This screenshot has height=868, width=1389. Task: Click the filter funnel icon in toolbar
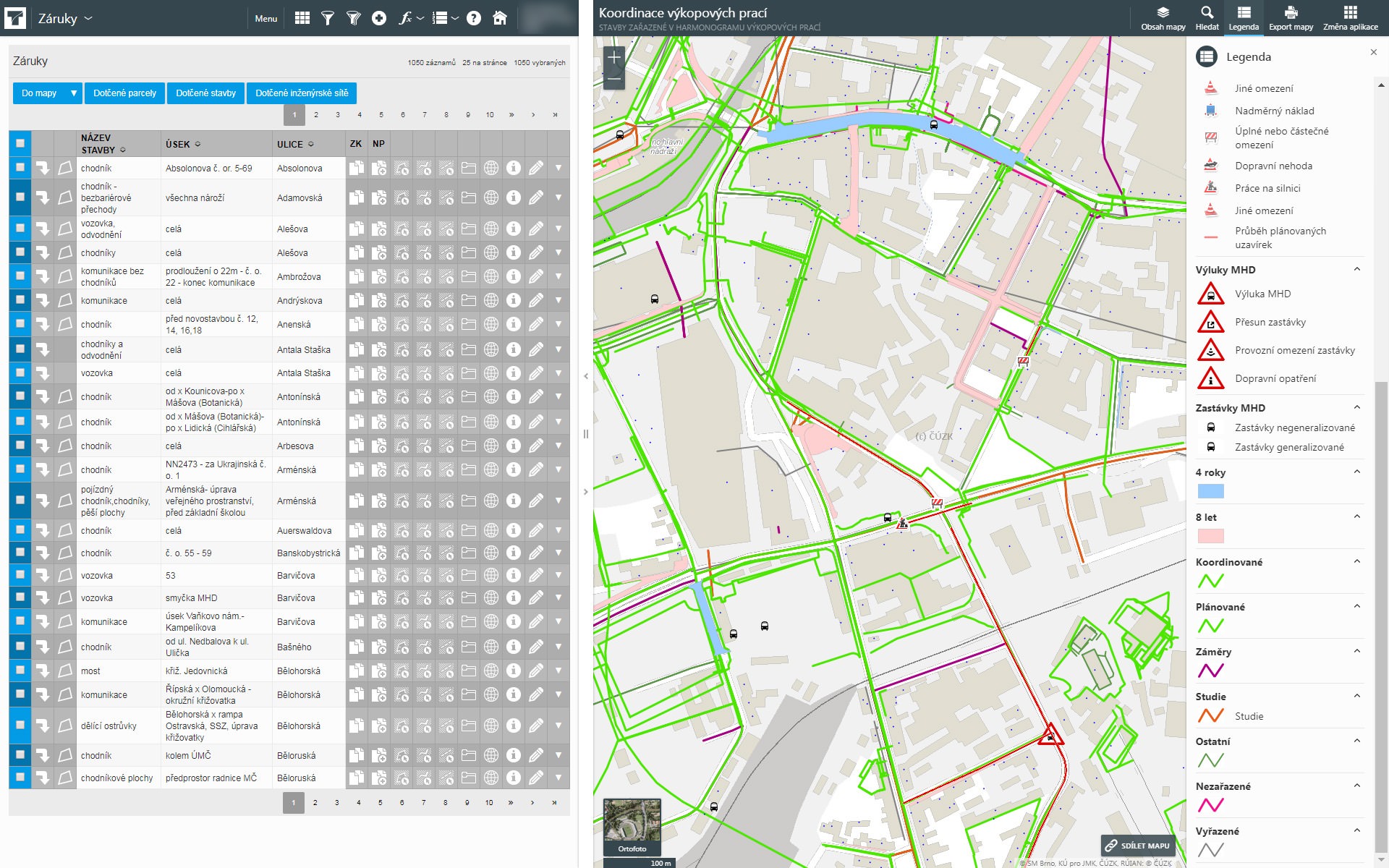(328, 18)
